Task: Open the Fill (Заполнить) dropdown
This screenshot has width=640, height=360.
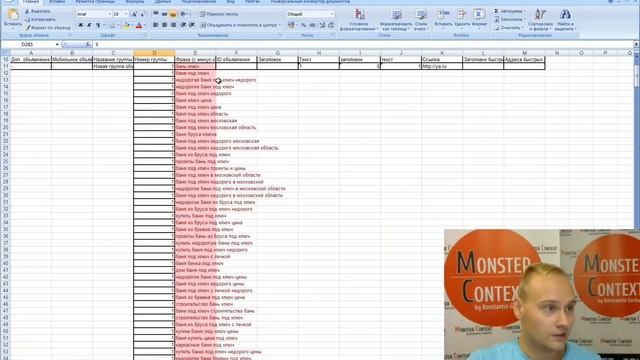Action: [x=509, y=20]
